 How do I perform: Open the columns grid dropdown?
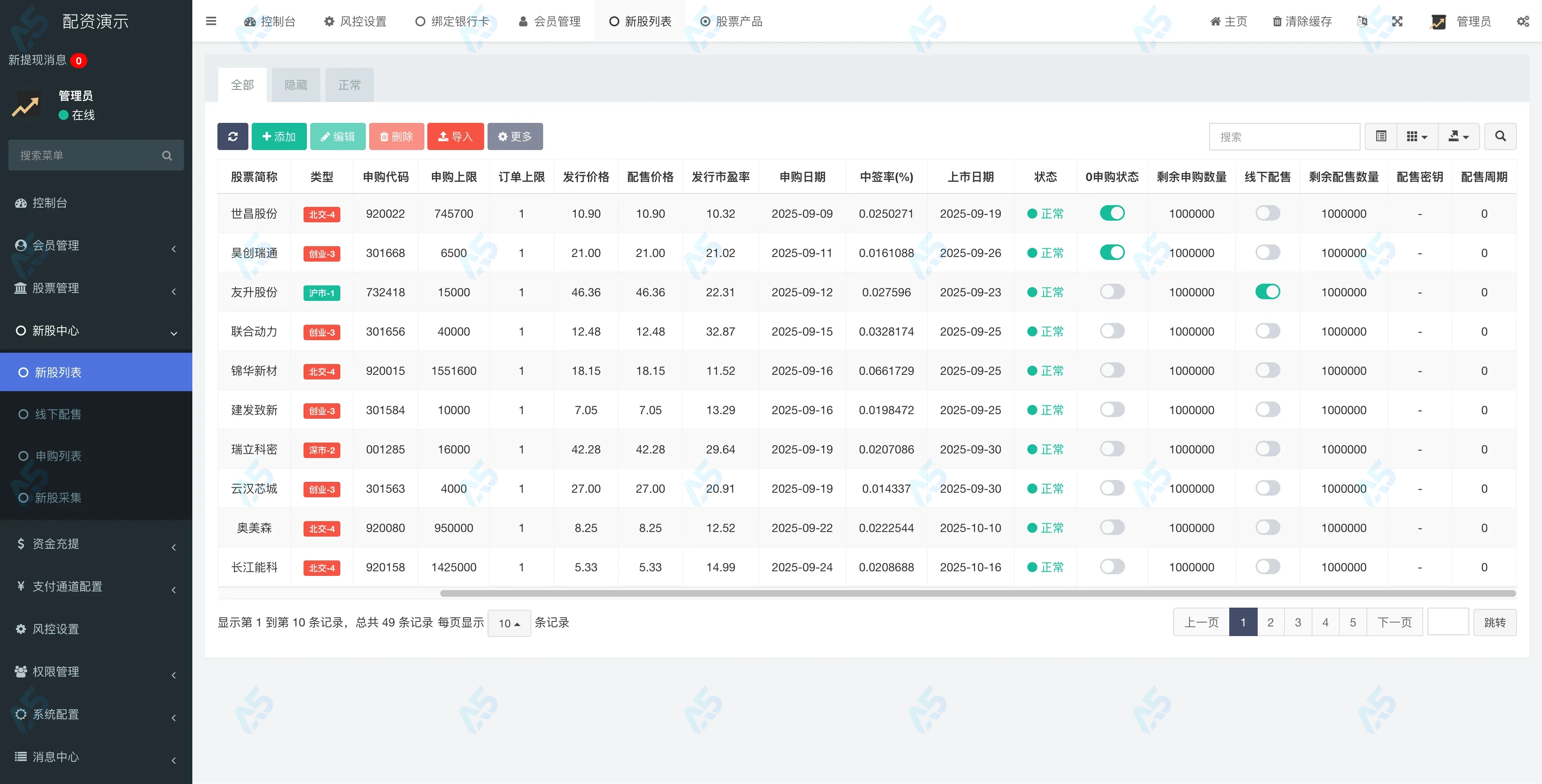(x=1416, y=137)
